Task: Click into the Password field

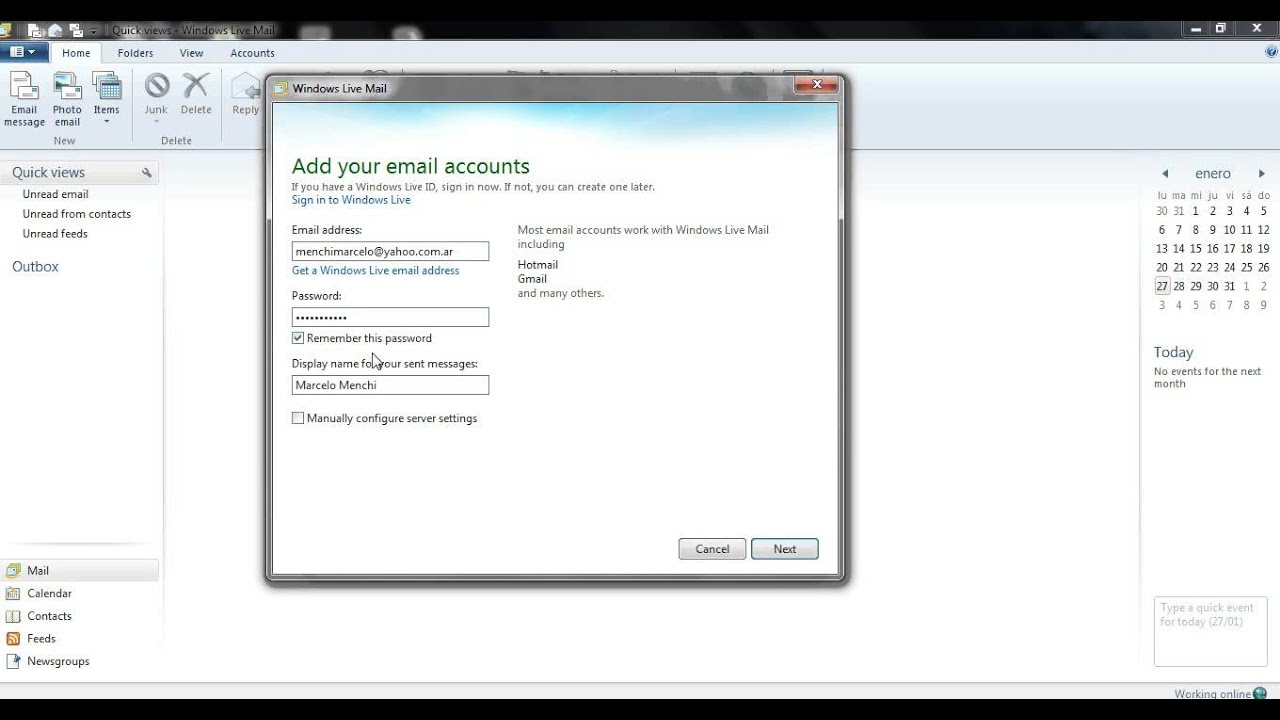Action: [x=390, y=317]
